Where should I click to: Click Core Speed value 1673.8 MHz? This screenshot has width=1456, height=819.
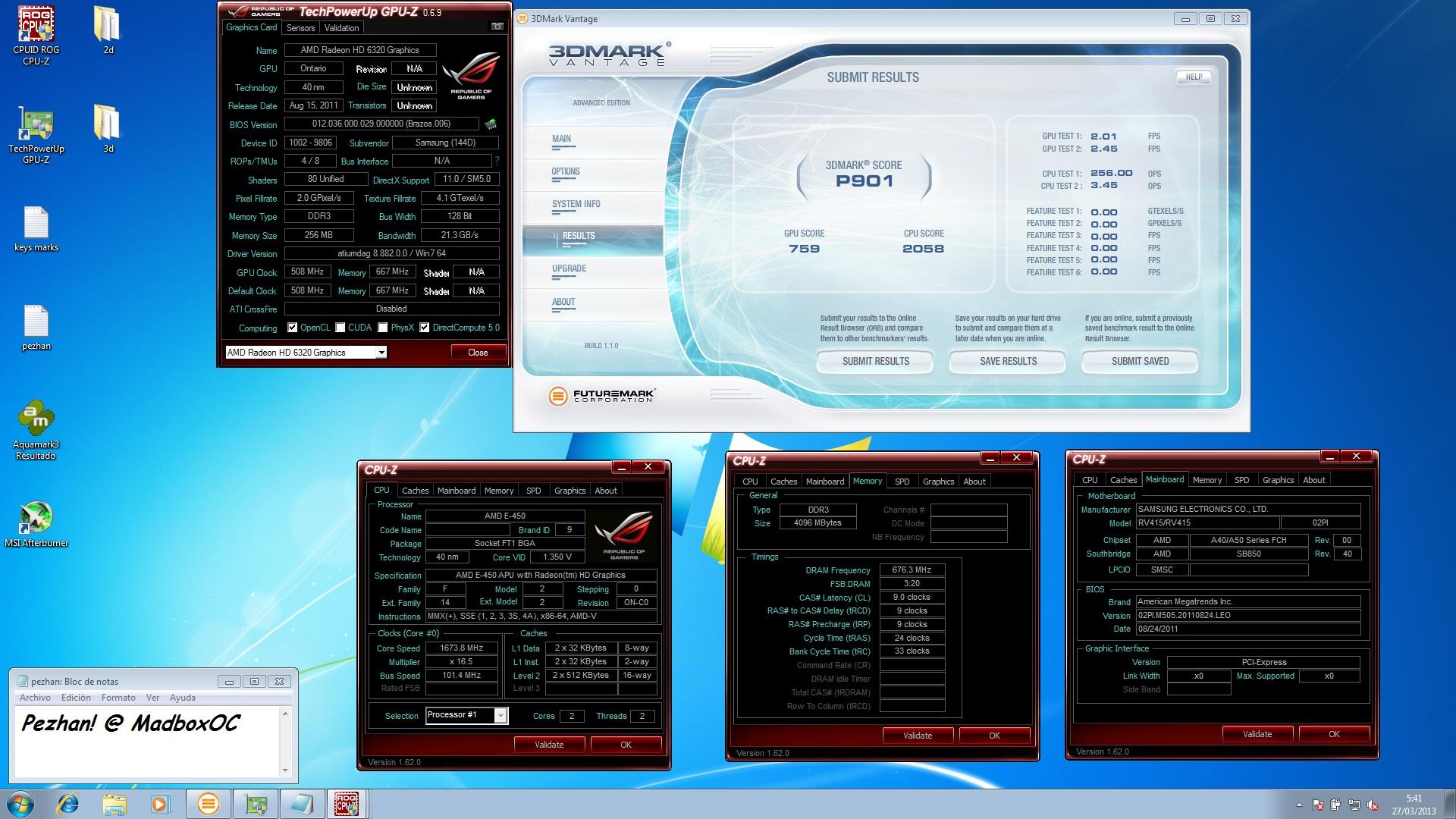(x=461, y=648)
